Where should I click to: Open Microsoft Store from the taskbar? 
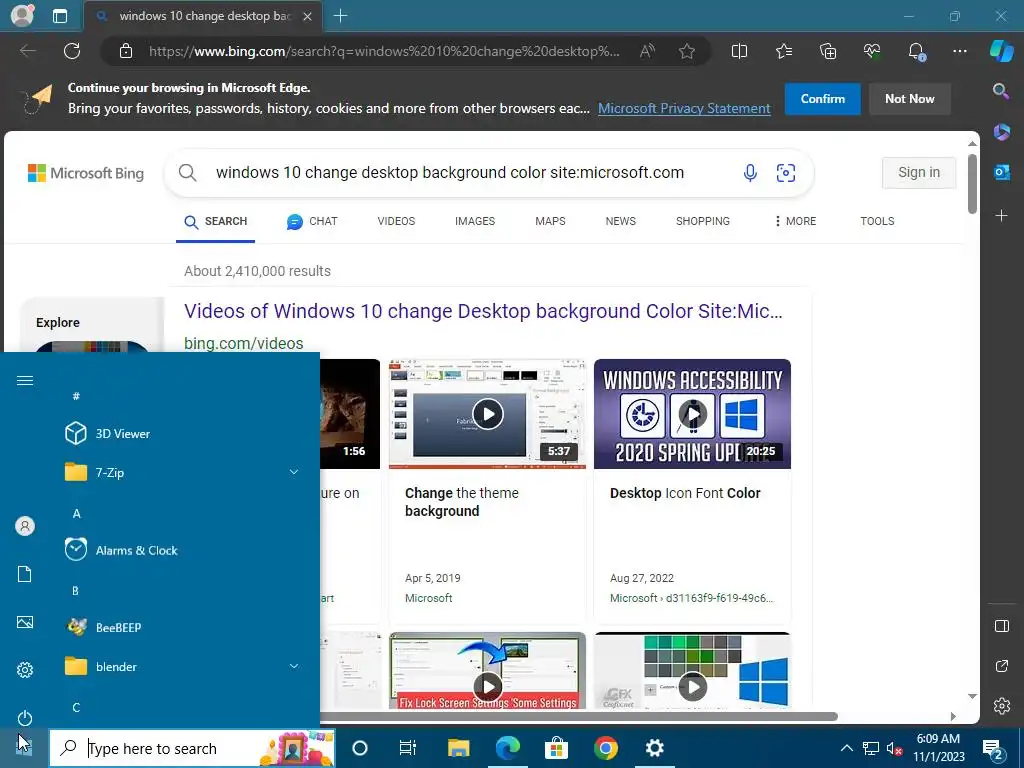coord(556,748)
